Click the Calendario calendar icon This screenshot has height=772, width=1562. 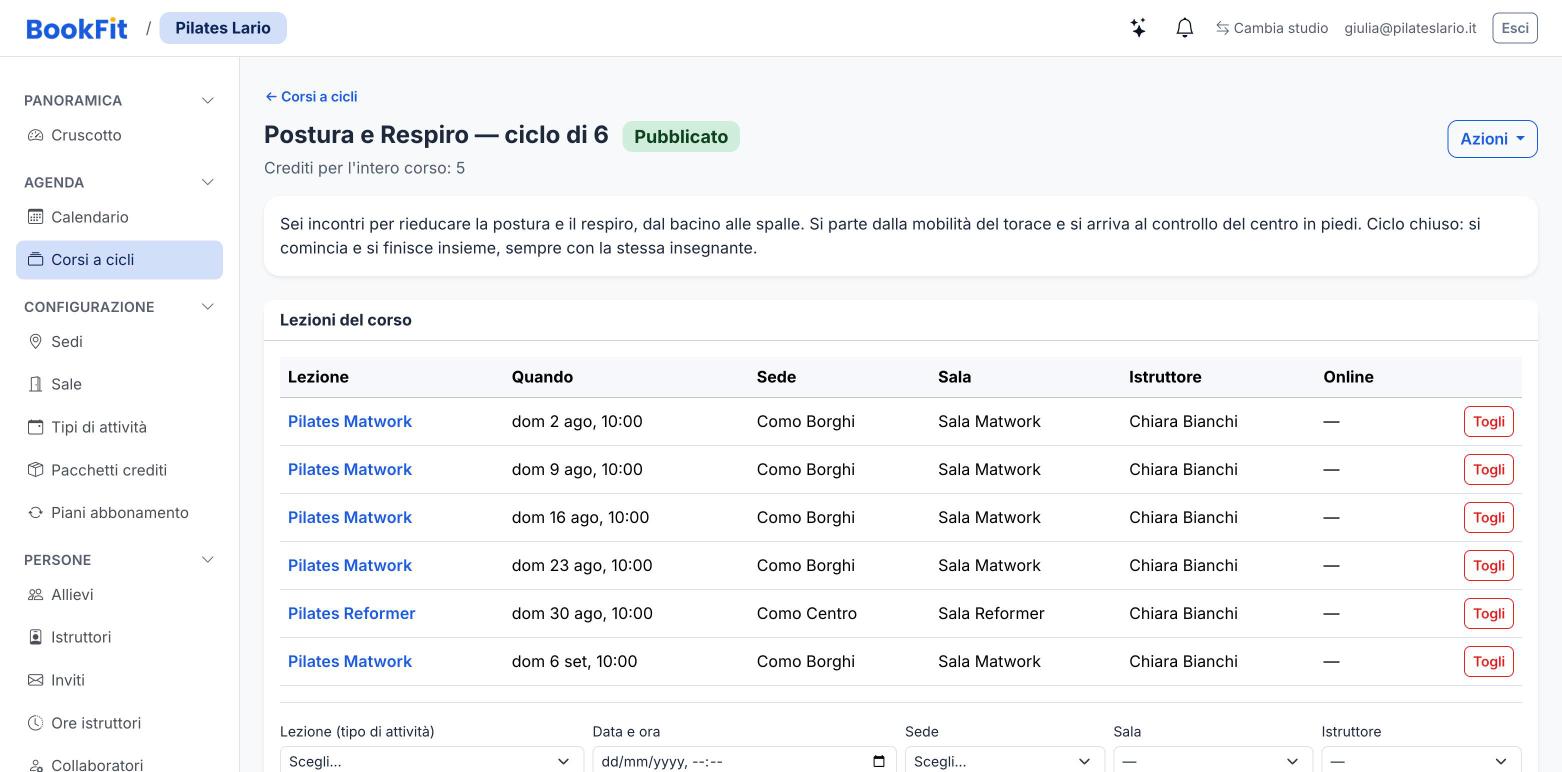point(35,217)
